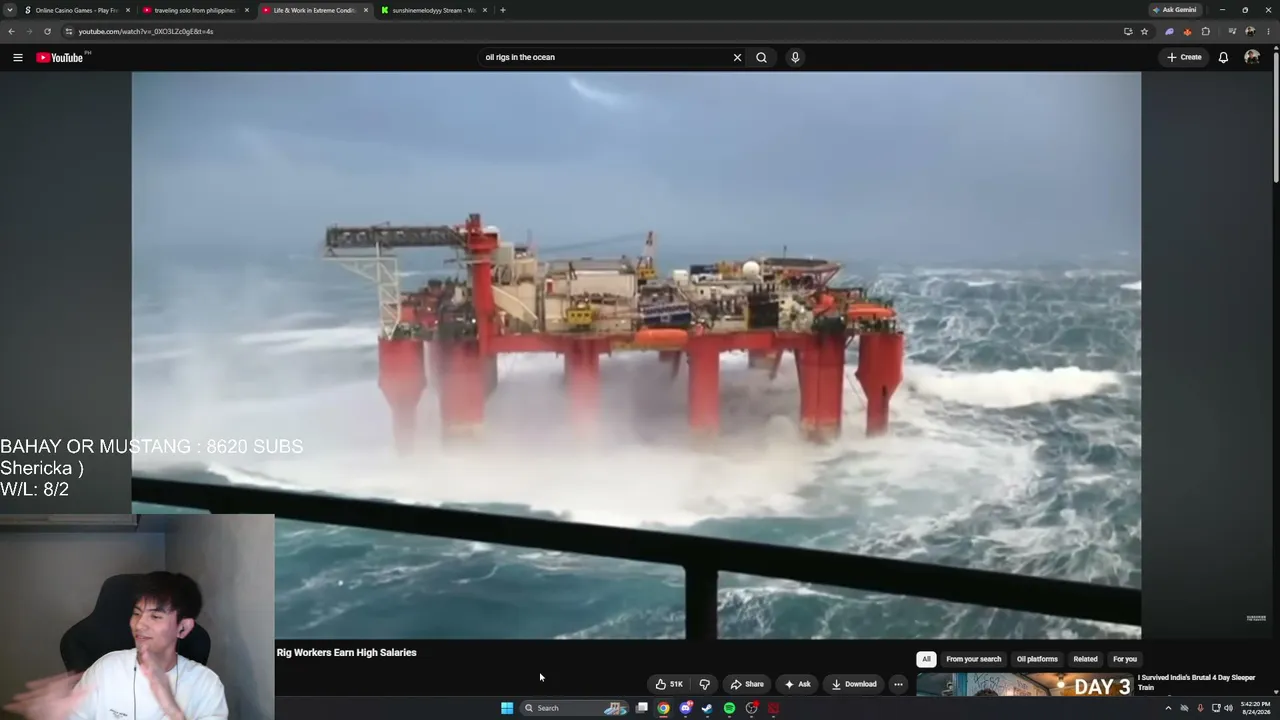Open Chrome profile avatar
1280x720 pixels.
tap(1250, 31)
